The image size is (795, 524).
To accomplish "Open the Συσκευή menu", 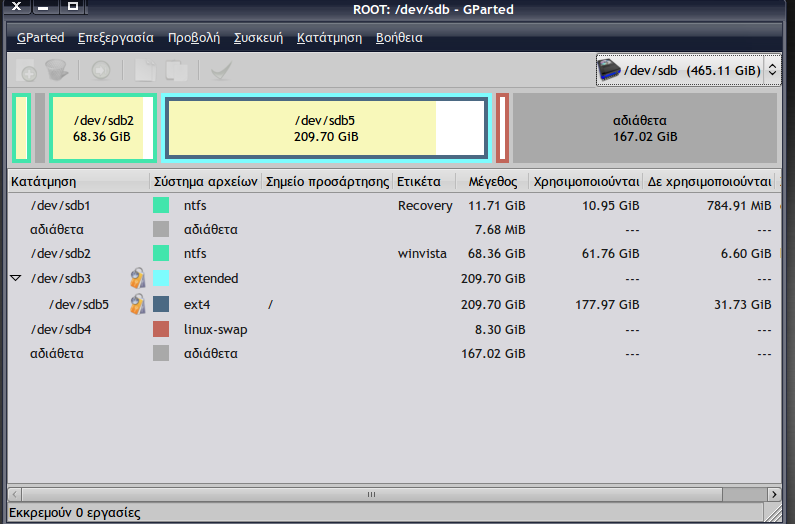I will tap(258, 38).
